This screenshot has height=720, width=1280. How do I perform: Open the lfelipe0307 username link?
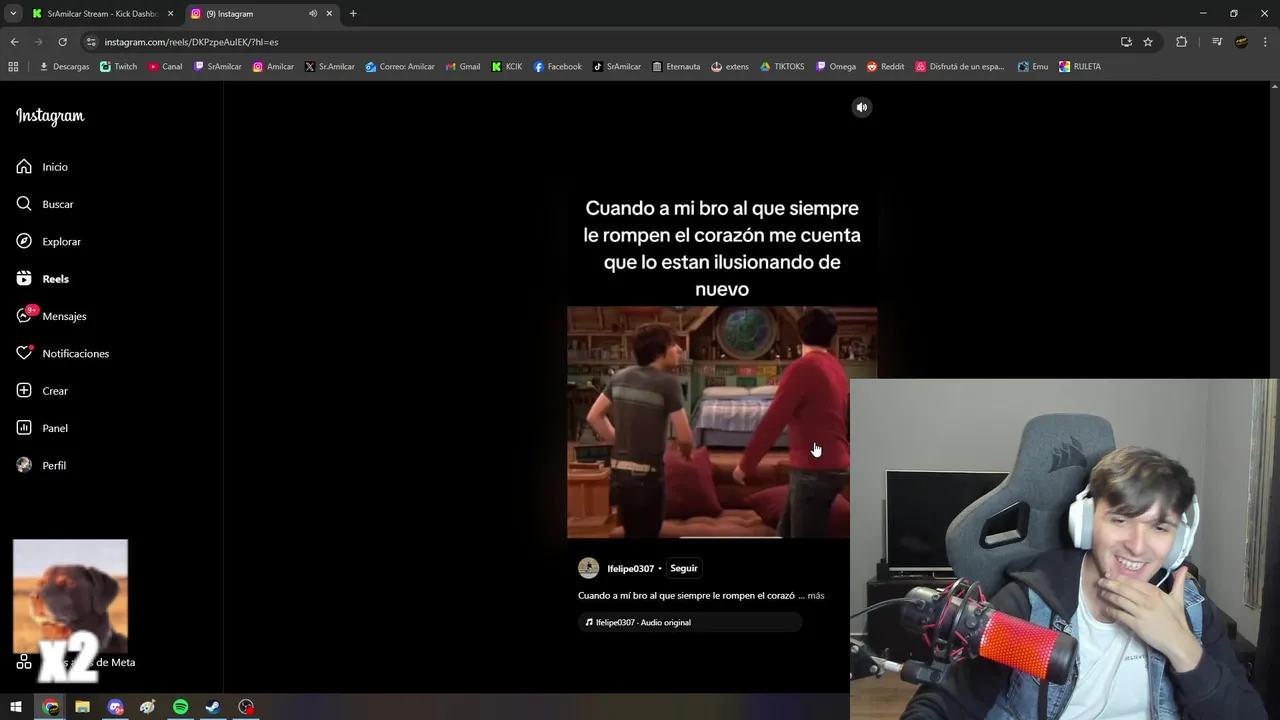coord(630,568)
